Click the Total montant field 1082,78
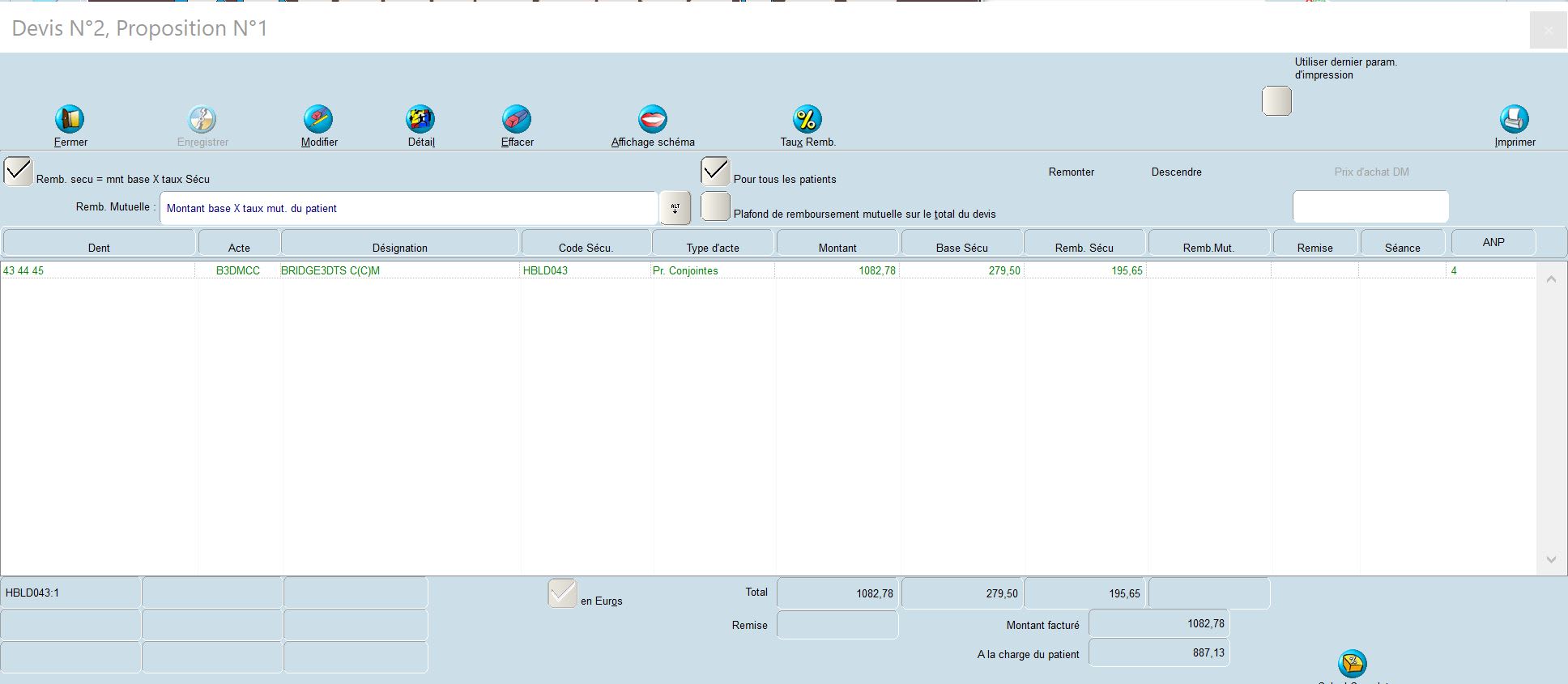Screen dimensions: 1568x684 (837, 593)
